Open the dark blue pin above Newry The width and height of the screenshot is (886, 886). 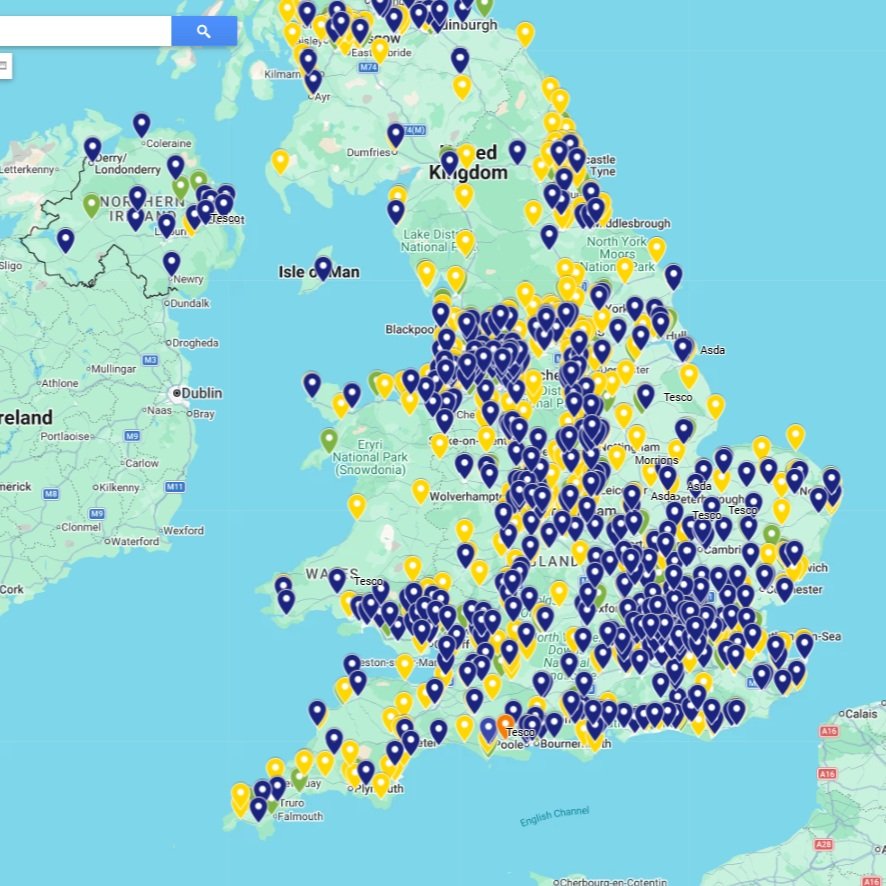(172, 264)
